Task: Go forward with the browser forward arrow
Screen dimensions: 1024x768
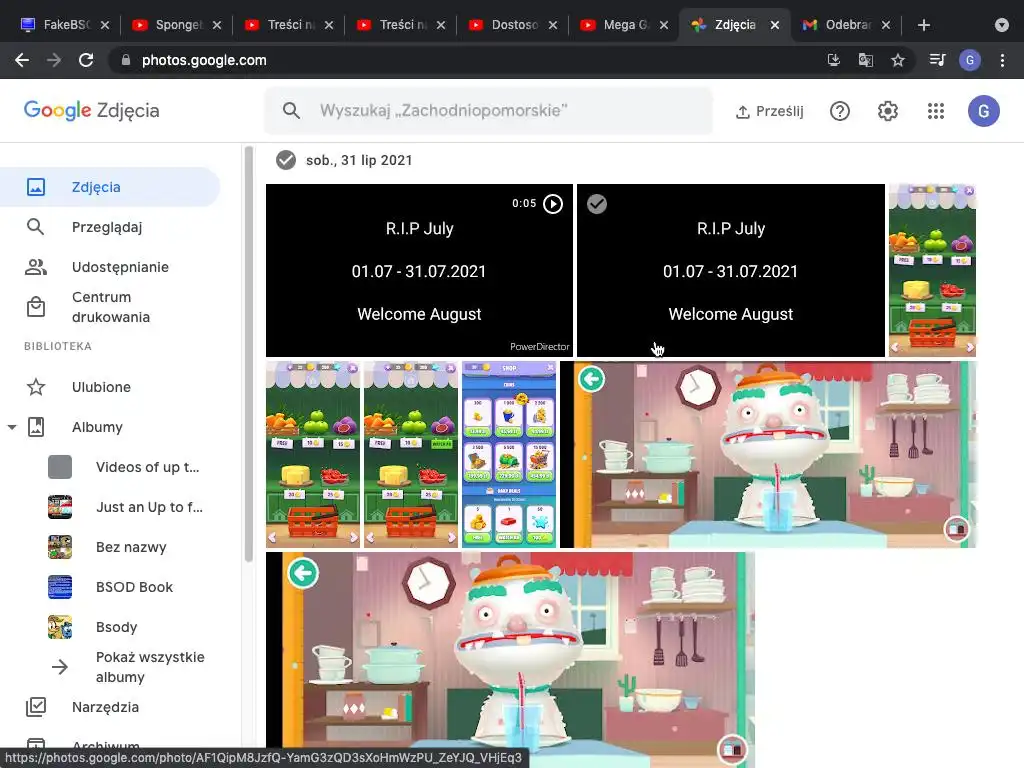Action: (x=54, y=60)
